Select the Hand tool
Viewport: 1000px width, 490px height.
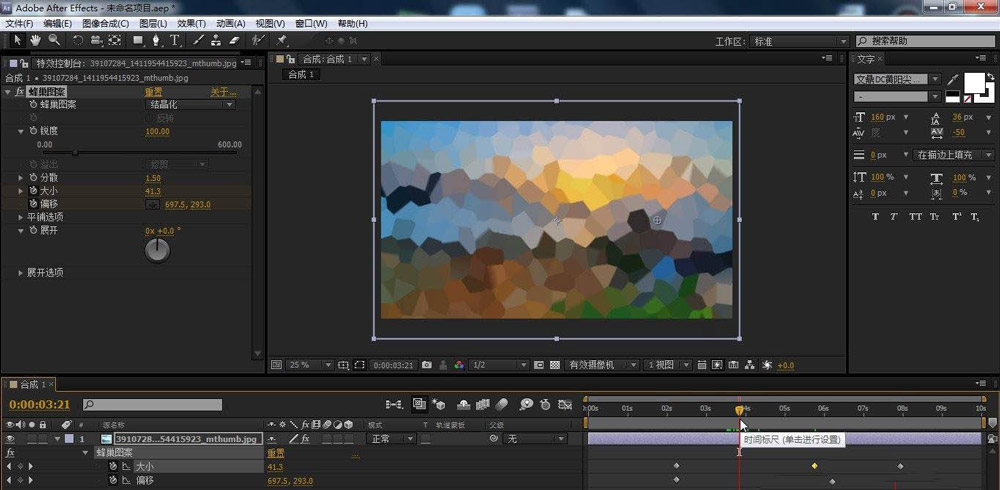click(35, 41)
